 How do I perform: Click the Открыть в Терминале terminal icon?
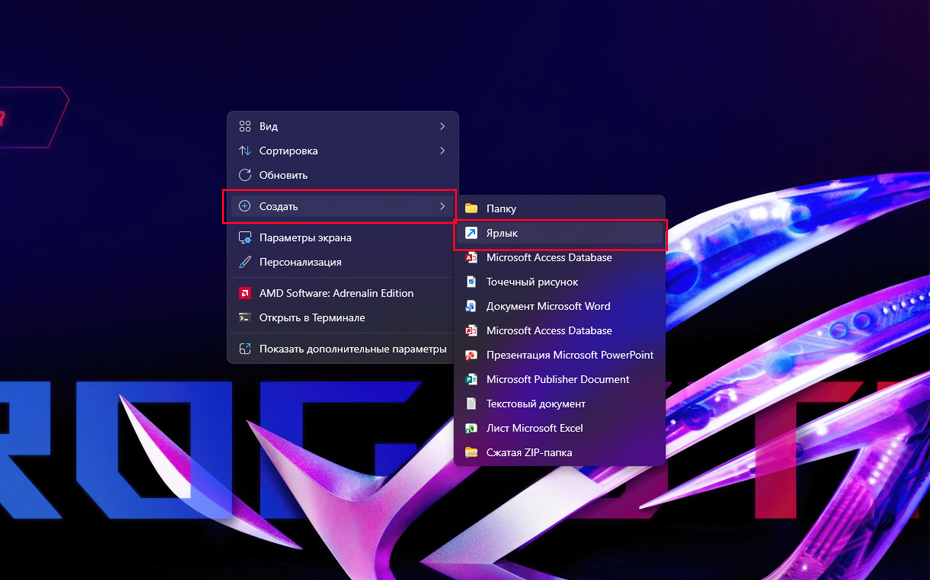coord(245,317)
